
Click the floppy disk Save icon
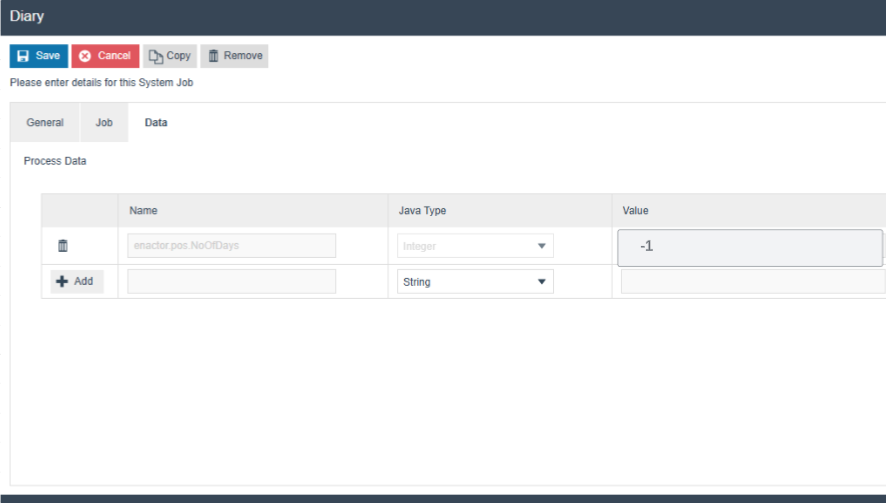tap(23, 56)
